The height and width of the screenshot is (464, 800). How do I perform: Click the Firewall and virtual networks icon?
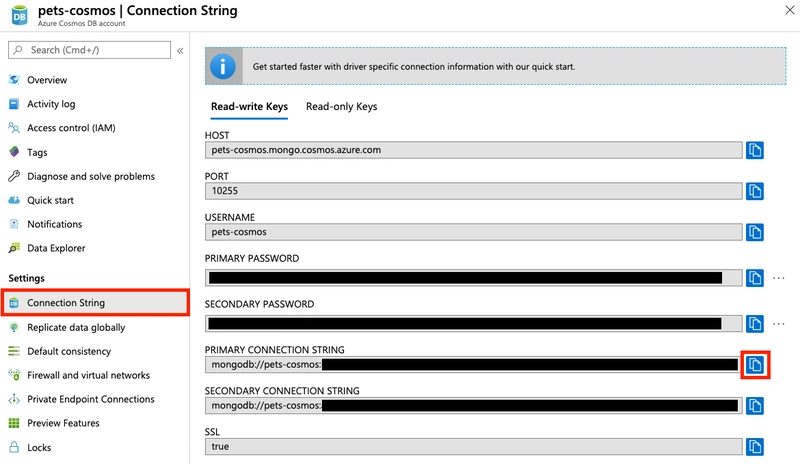(14, 375)
